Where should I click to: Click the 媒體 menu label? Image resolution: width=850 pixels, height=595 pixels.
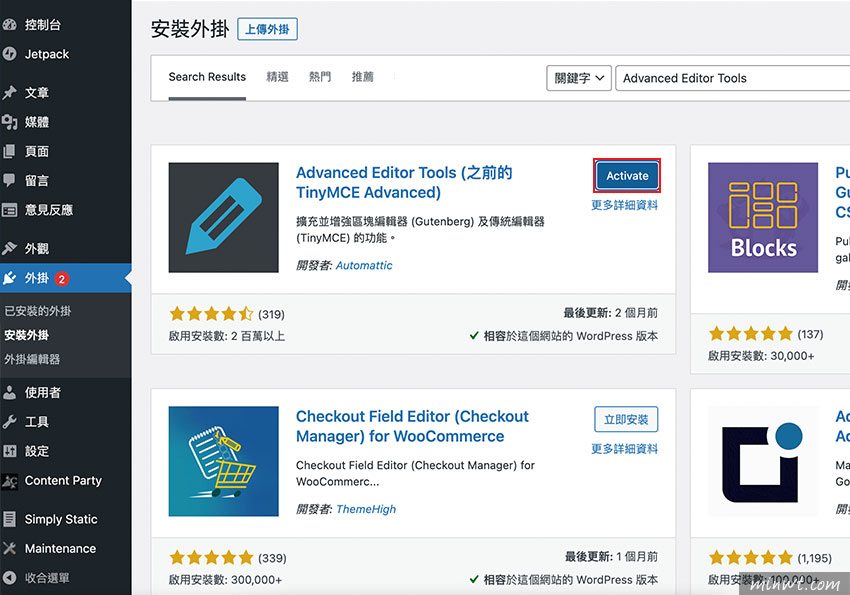[x=37, y=122]
